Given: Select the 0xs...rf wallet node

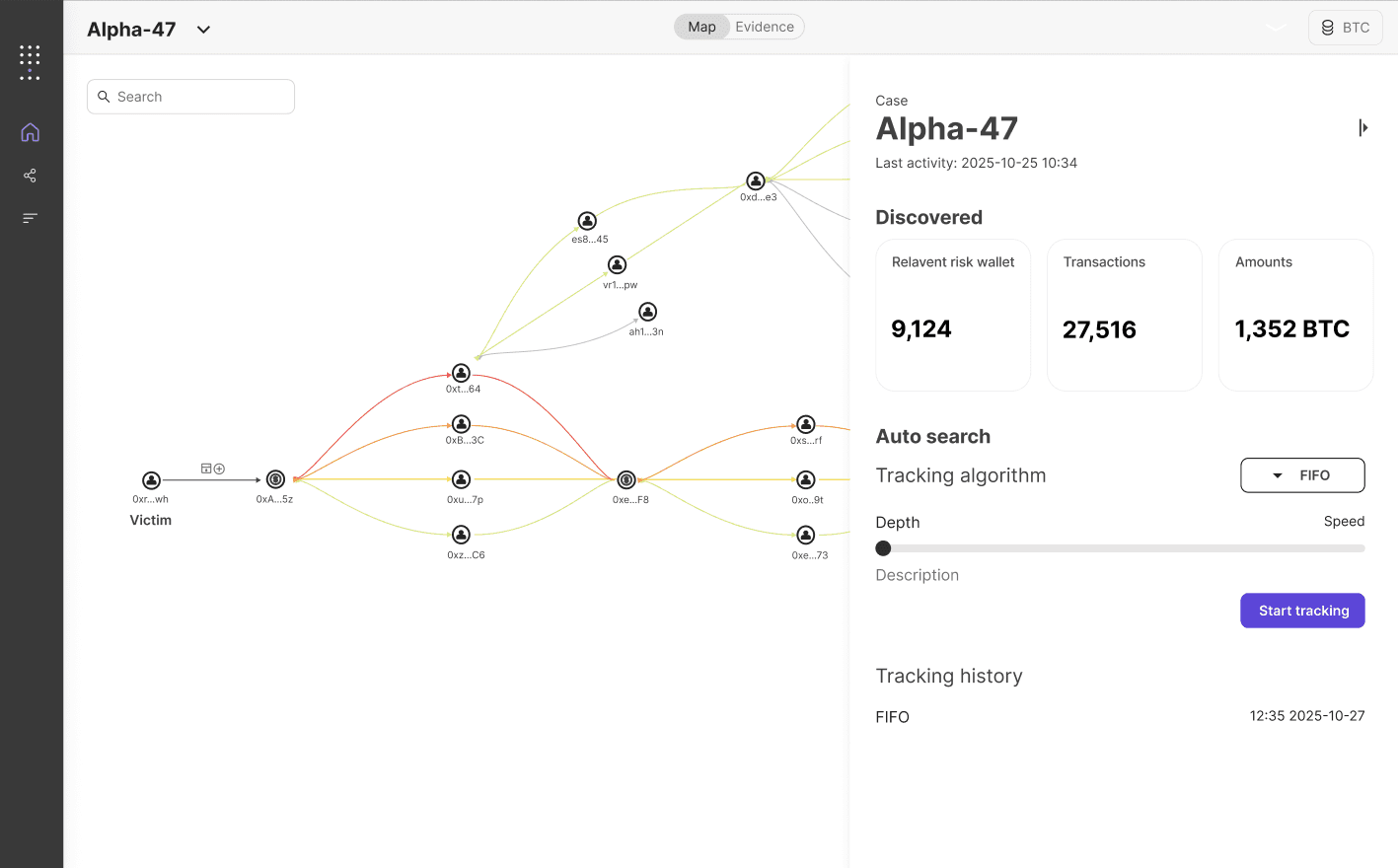Looking at the screenshot, I should coord(806,424).
